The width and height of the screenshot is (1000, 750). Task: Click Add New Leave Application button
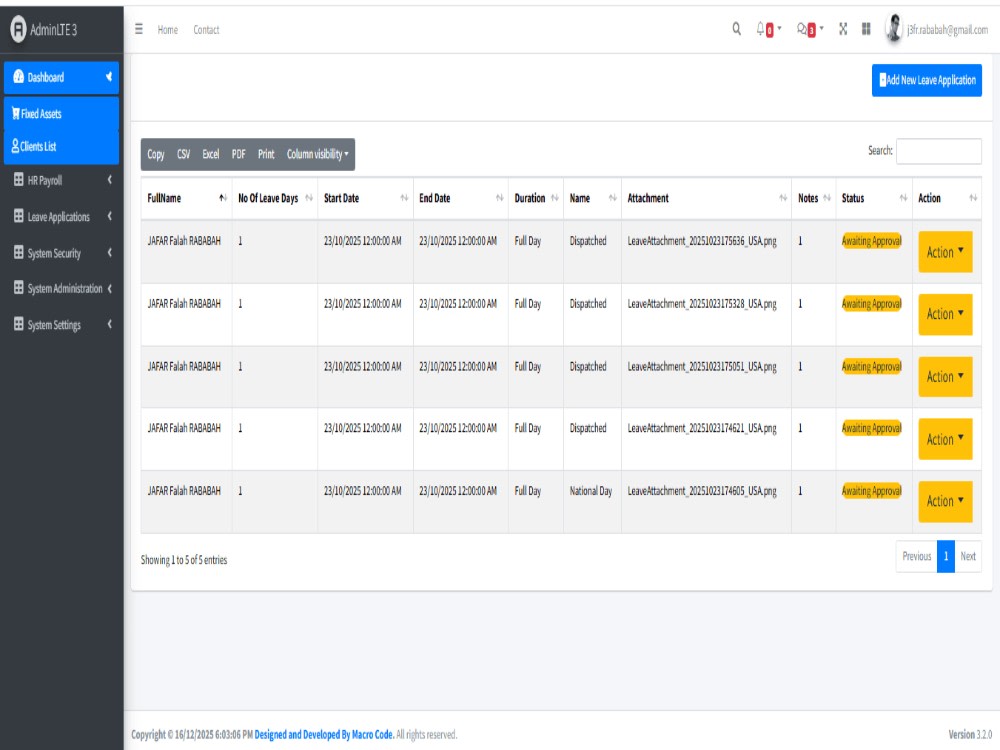[927, 80]
